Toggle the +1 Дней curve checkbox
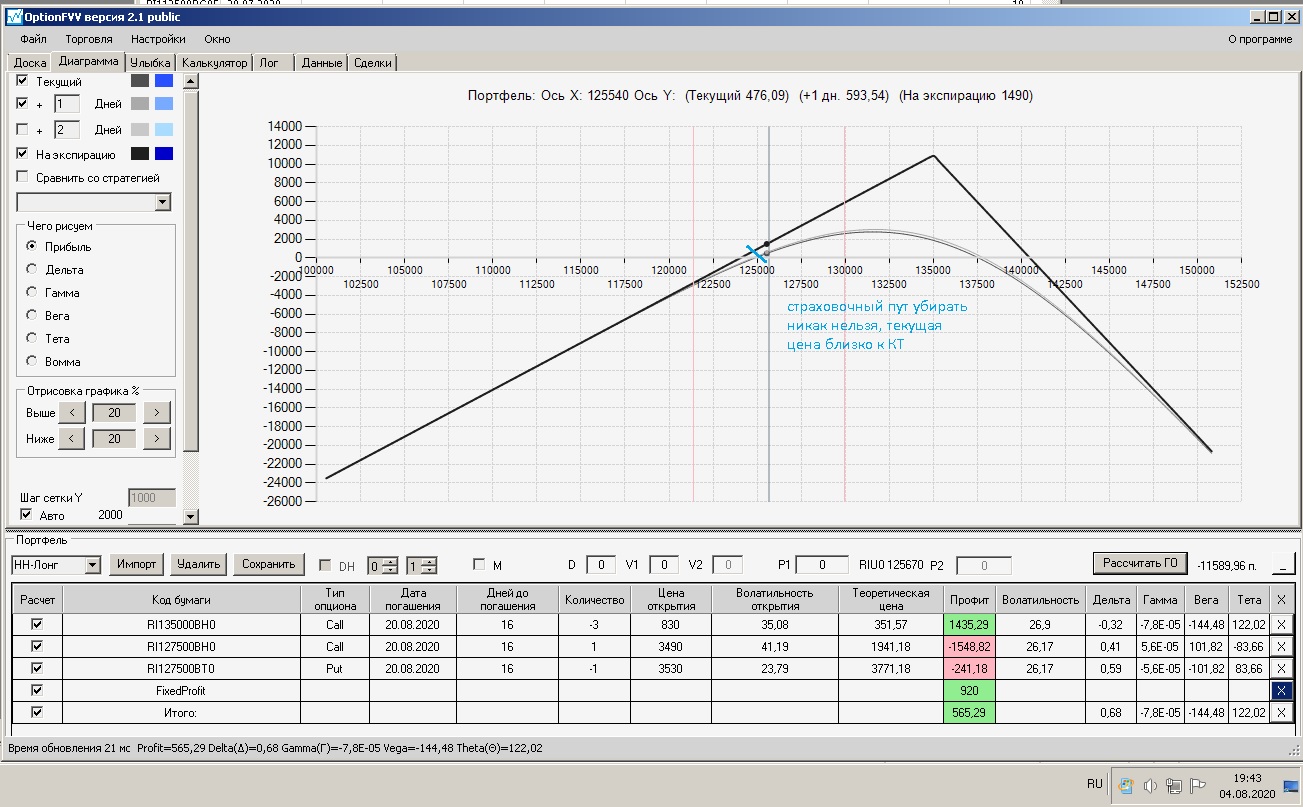Viewport: 1303px width, 807px height. [23, 103]
